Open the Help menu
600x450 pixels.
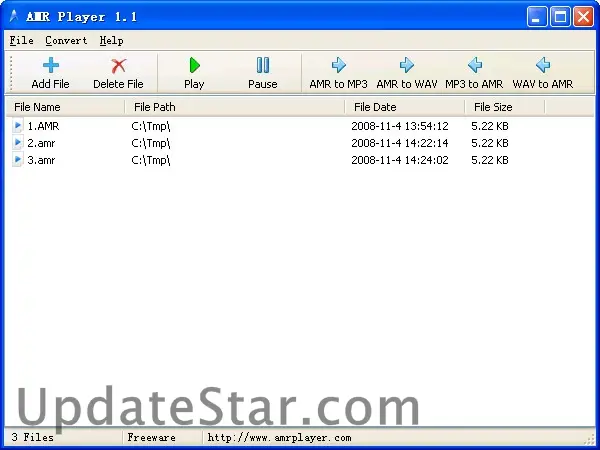click(111, 40)
